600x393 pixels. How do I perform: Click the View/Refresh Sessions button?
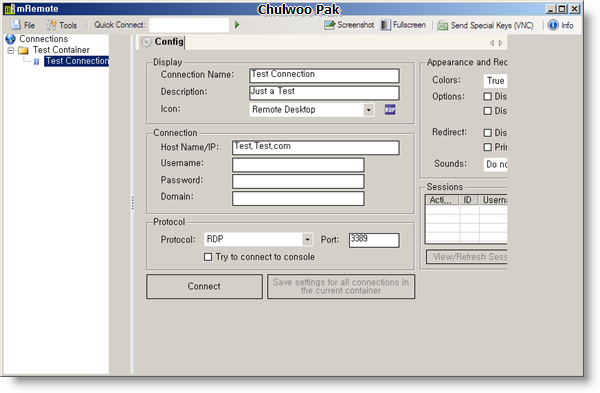[467, 257]
